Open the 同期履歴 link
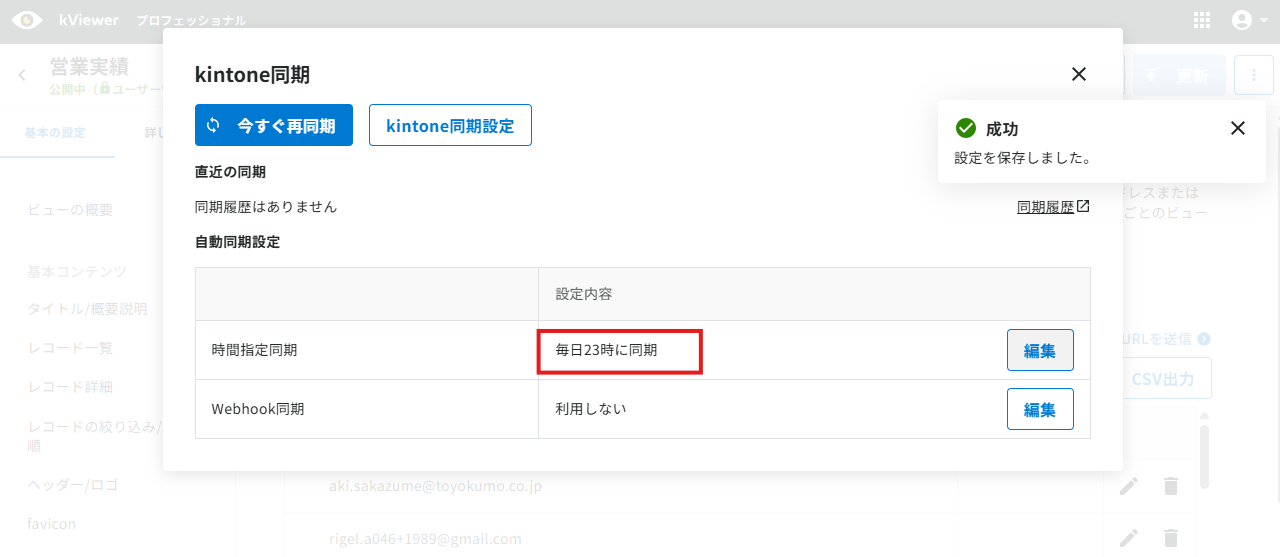1280x557 pixels. click(x=1053, y=207)
